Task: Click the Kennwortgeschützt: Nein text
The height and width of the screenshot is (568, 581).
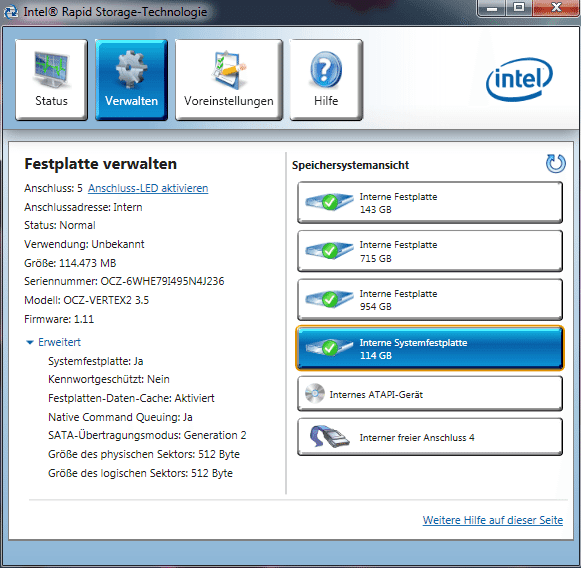Action: click(109, 379)
